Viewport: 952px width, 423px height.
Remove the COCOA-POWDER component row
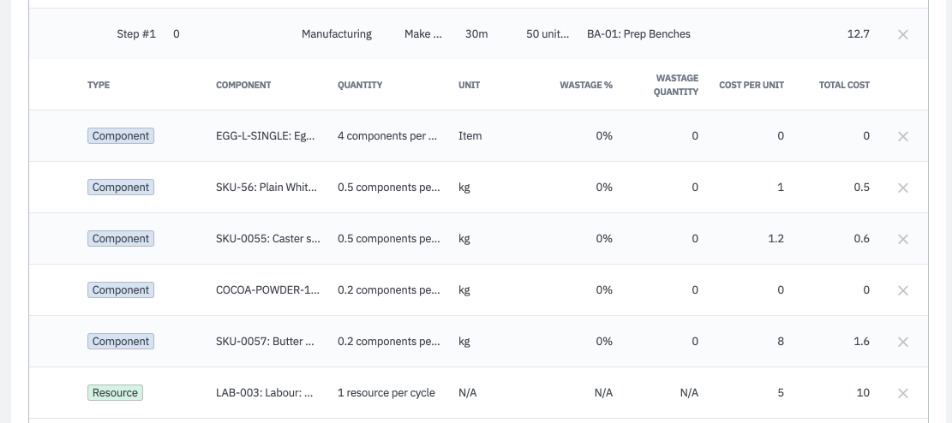point(903,290)
